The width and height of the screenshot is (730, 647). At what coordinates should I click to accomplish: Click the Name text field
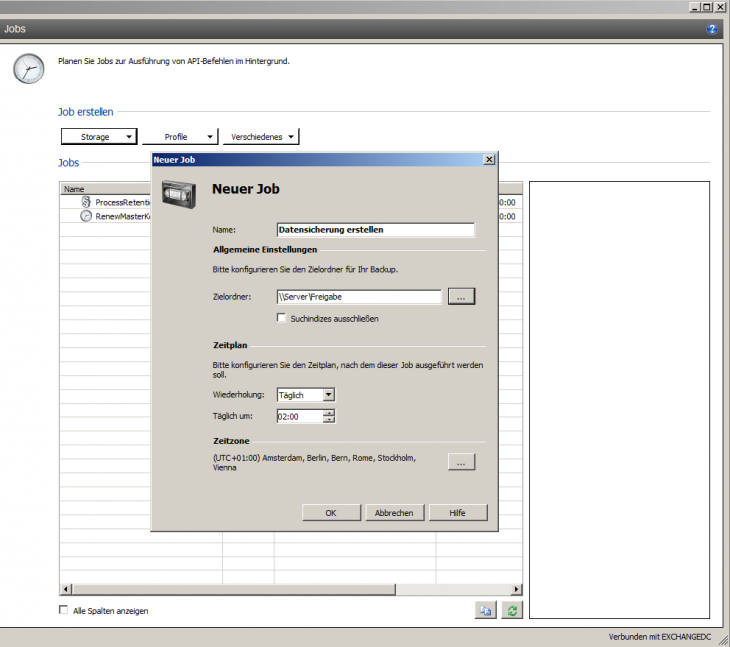tap(374, 229)
